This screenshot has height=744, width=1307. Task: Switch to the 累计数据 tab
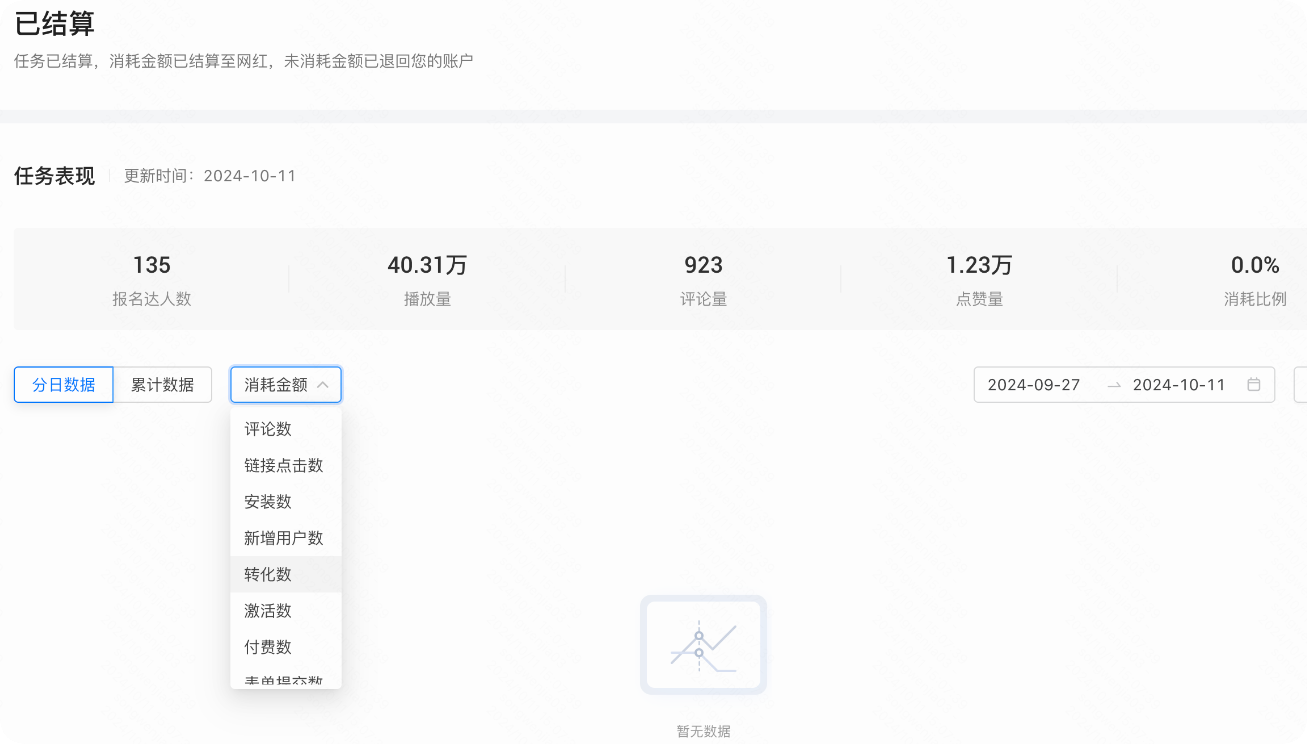coord(163,384)
